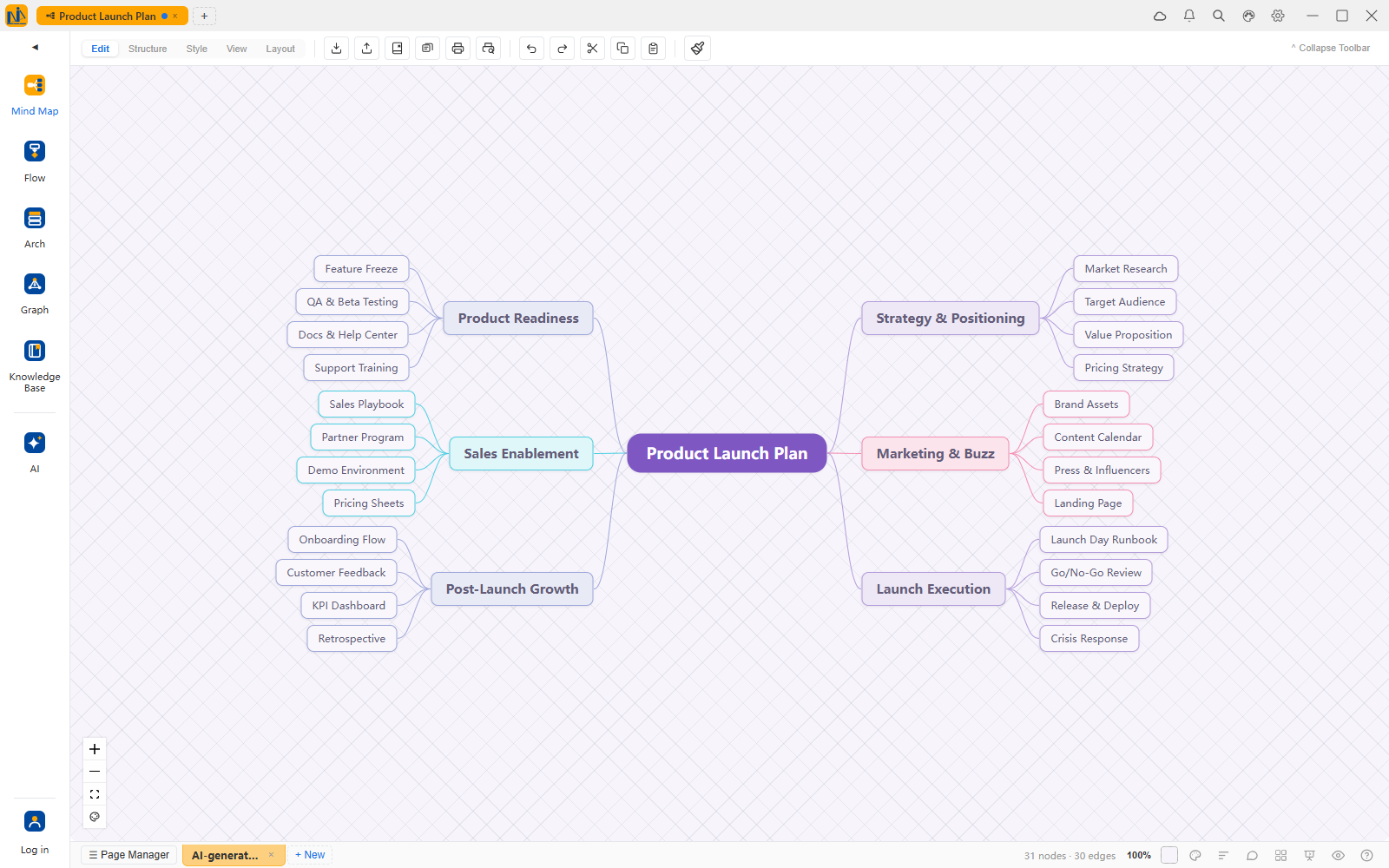Pick the canvas background color swatch

tap(1169, 855)
